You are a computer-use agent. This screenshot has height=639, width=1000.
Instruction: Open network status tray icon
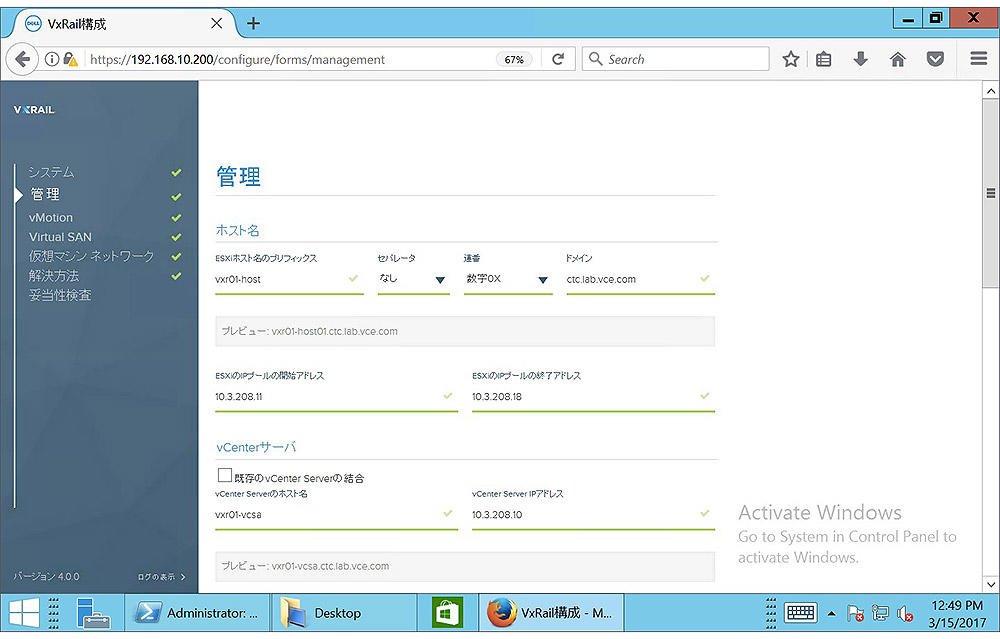pyautogui.click(x=880, y=614)
